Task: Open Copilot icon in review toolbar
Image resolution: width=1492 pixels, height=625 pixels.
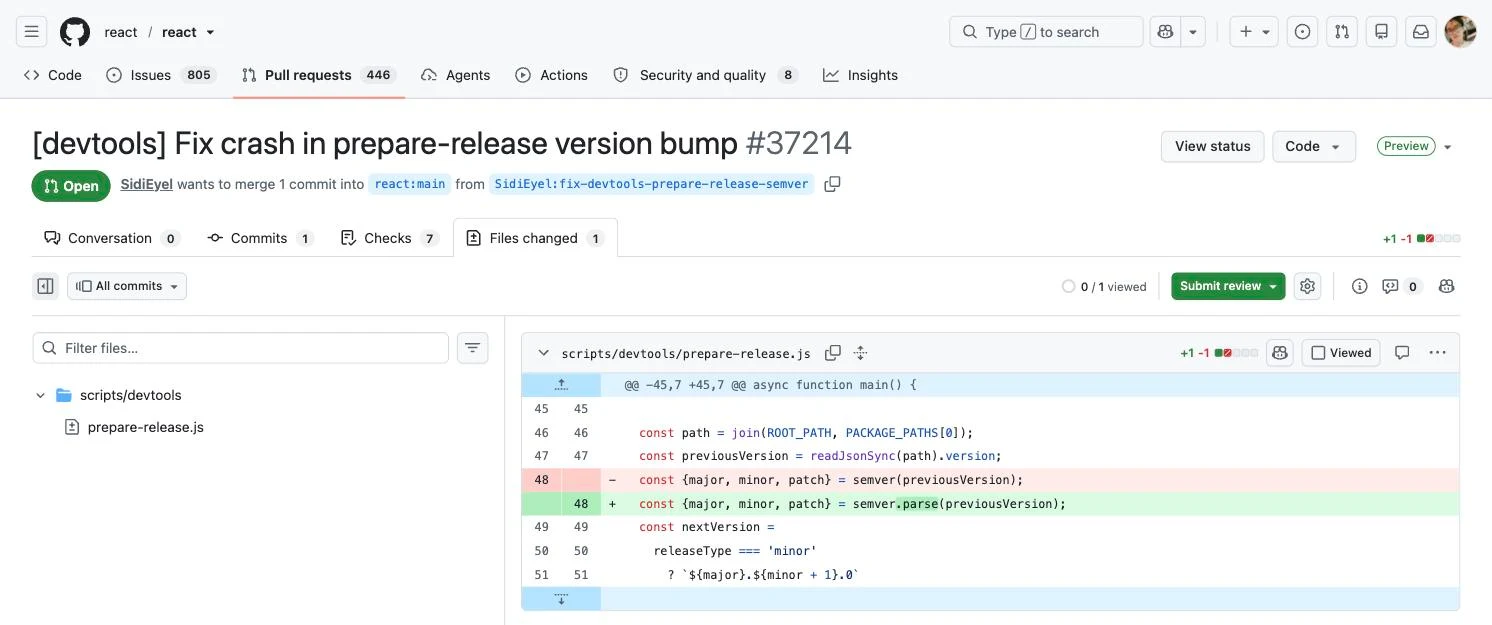Action: [1446, 286]
